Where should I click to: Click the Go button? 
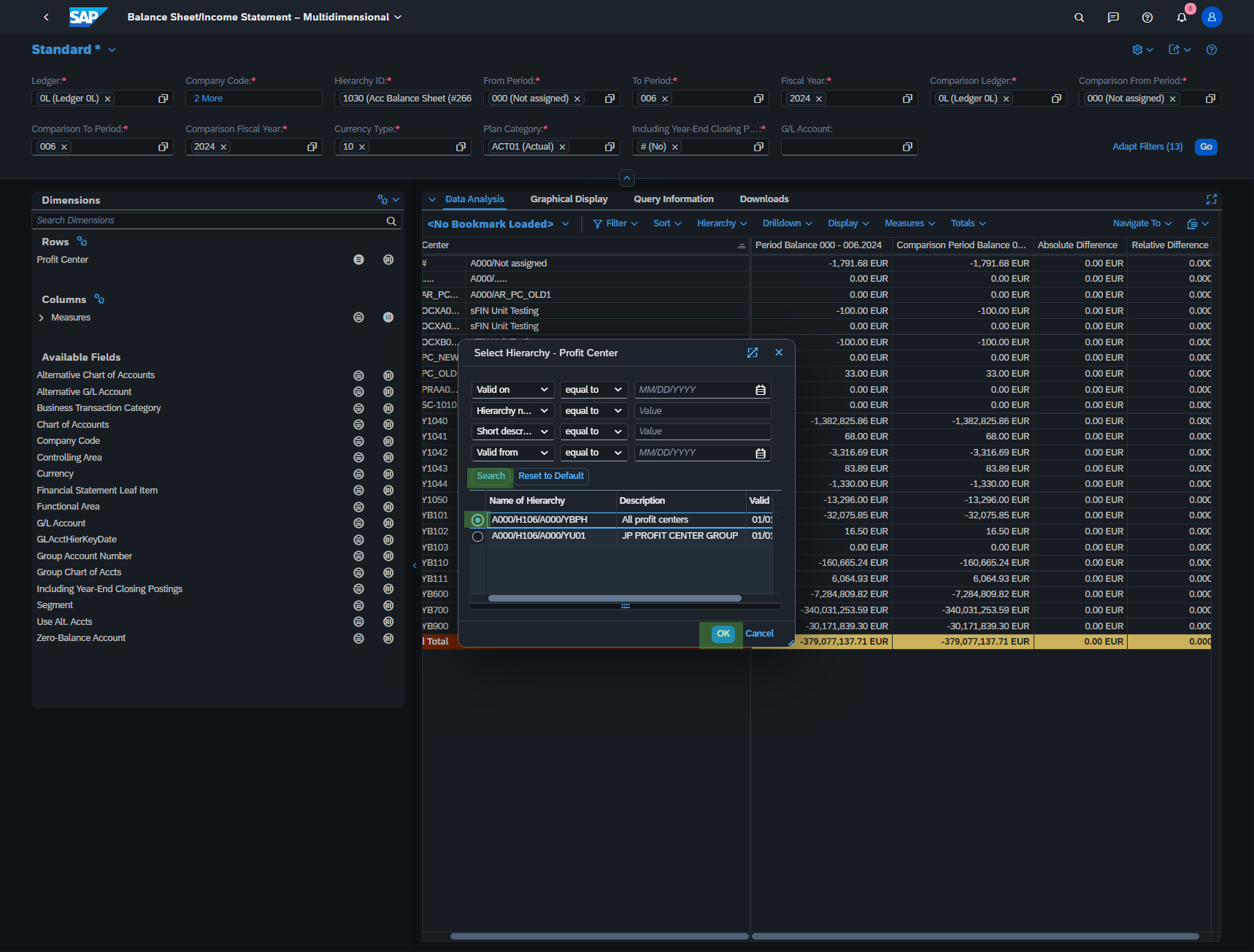pos(1206,147)
